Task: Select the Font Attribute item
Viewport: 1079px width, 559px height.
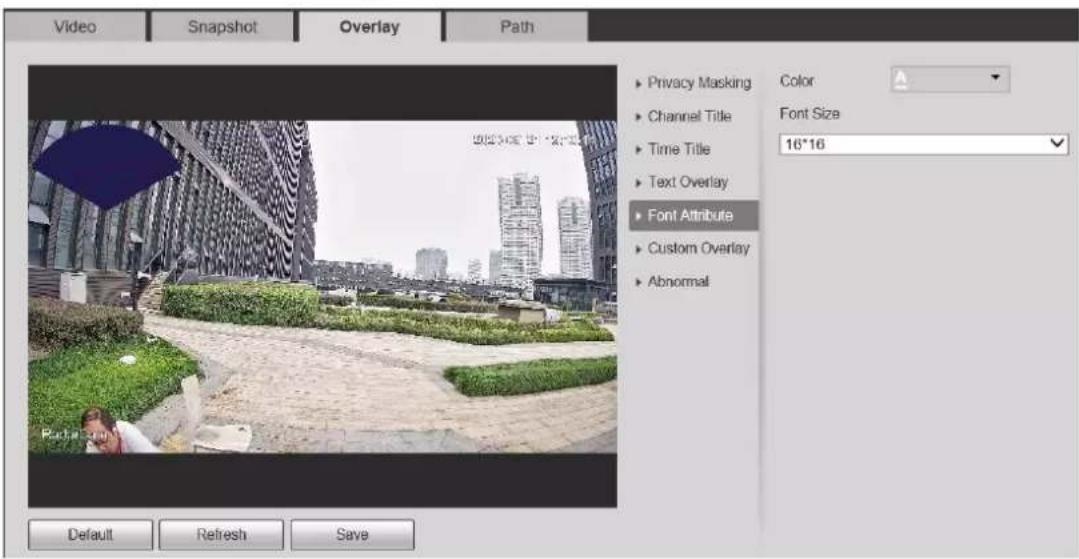Action: click(x=694, y=215)
